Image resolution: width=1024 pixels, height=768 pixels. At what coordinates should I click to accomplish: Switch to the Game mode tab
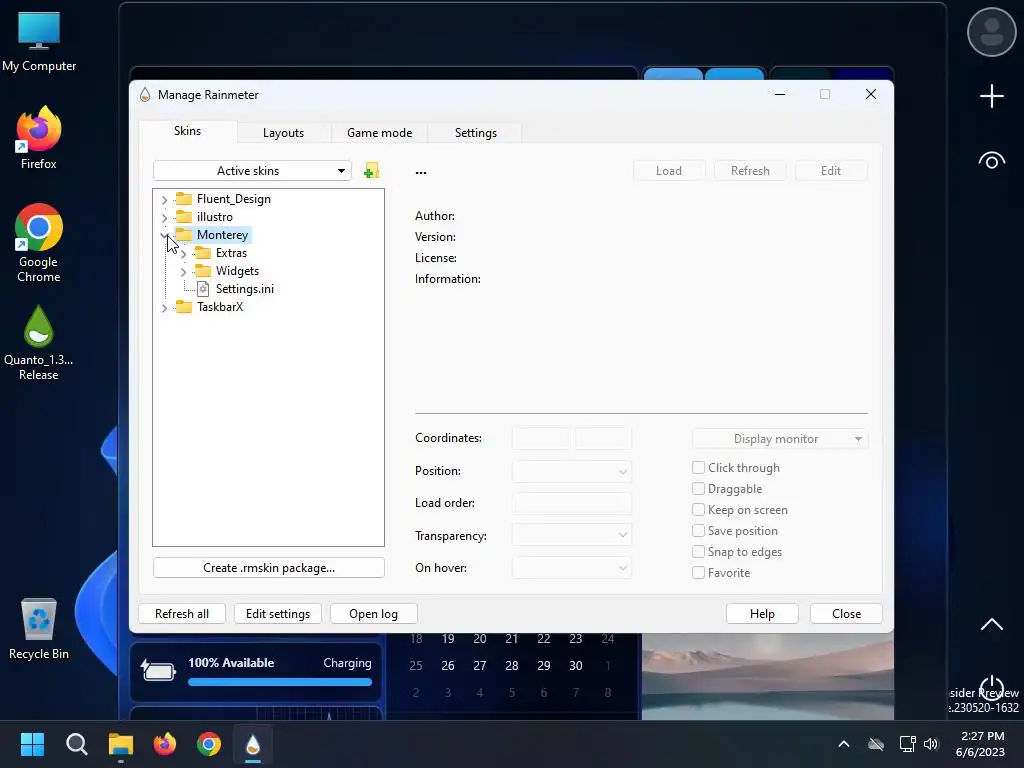click(379, 133)
